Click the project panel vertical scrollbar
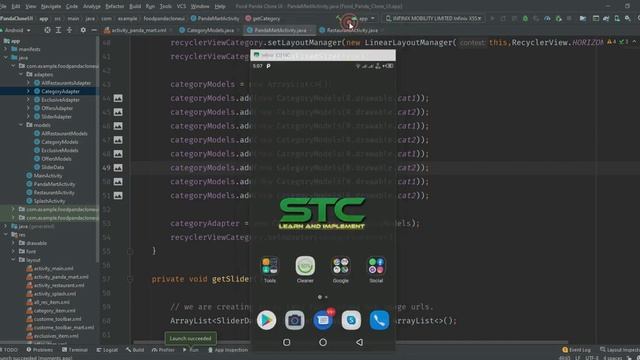This screenshot has height=360, width=640. tap(98, 149)
